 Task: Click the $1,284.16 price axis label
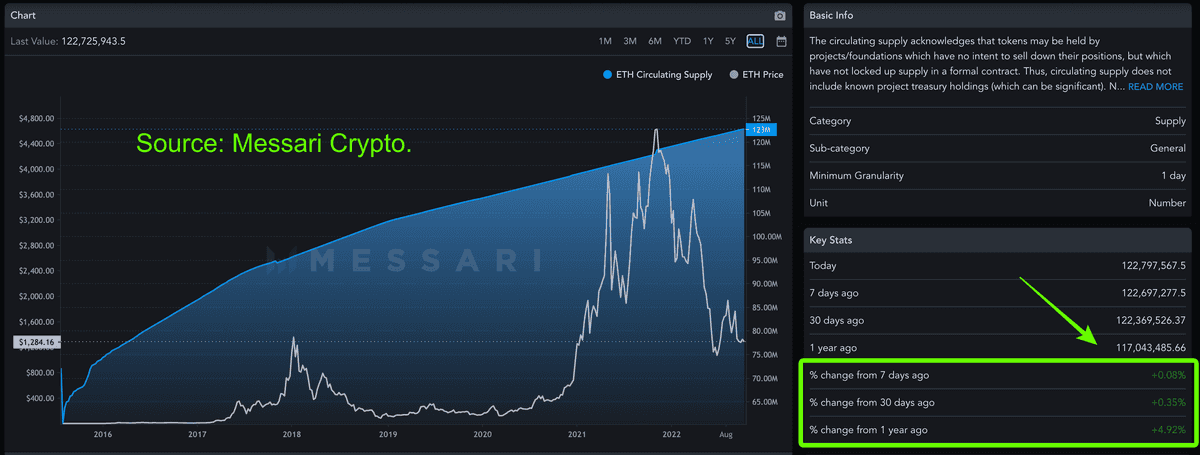(35, 342)
